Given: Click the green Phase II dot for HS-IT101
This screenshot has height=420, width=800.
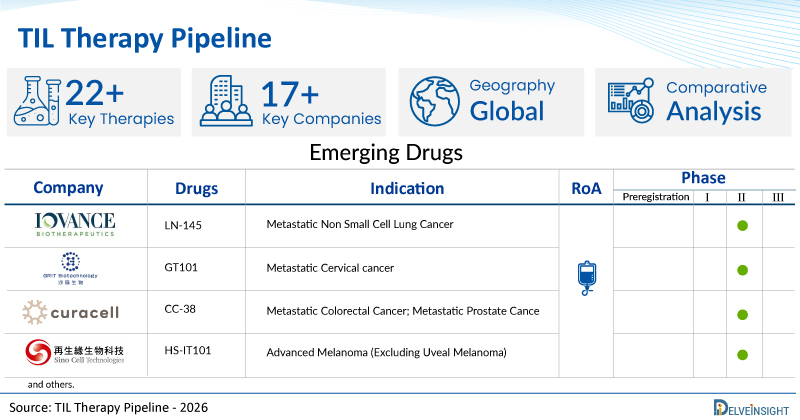Looking at the screenshot, I should pos(742,355).
